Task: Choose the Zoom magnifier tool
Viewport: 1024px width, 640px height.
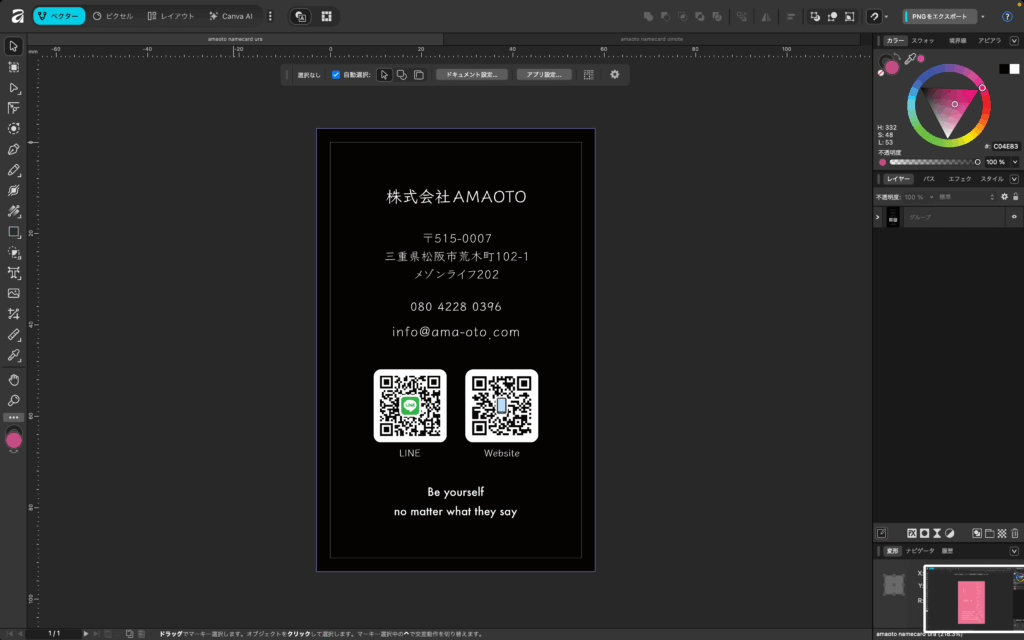Action: (x=14, y=400)
